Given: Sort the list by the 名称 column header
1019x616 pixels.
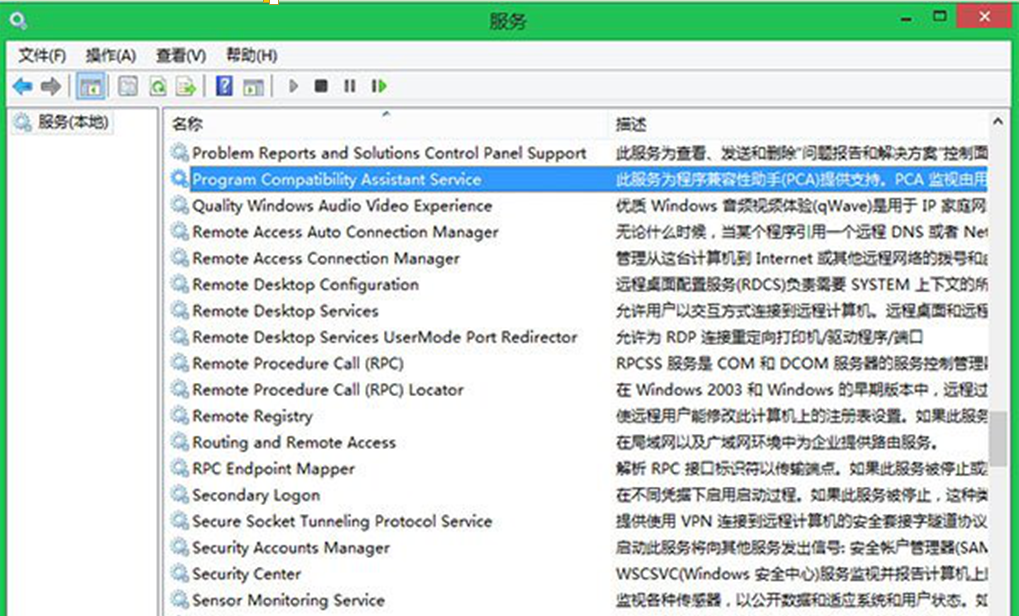Looking at the screenshot, I should click(187, 124).
